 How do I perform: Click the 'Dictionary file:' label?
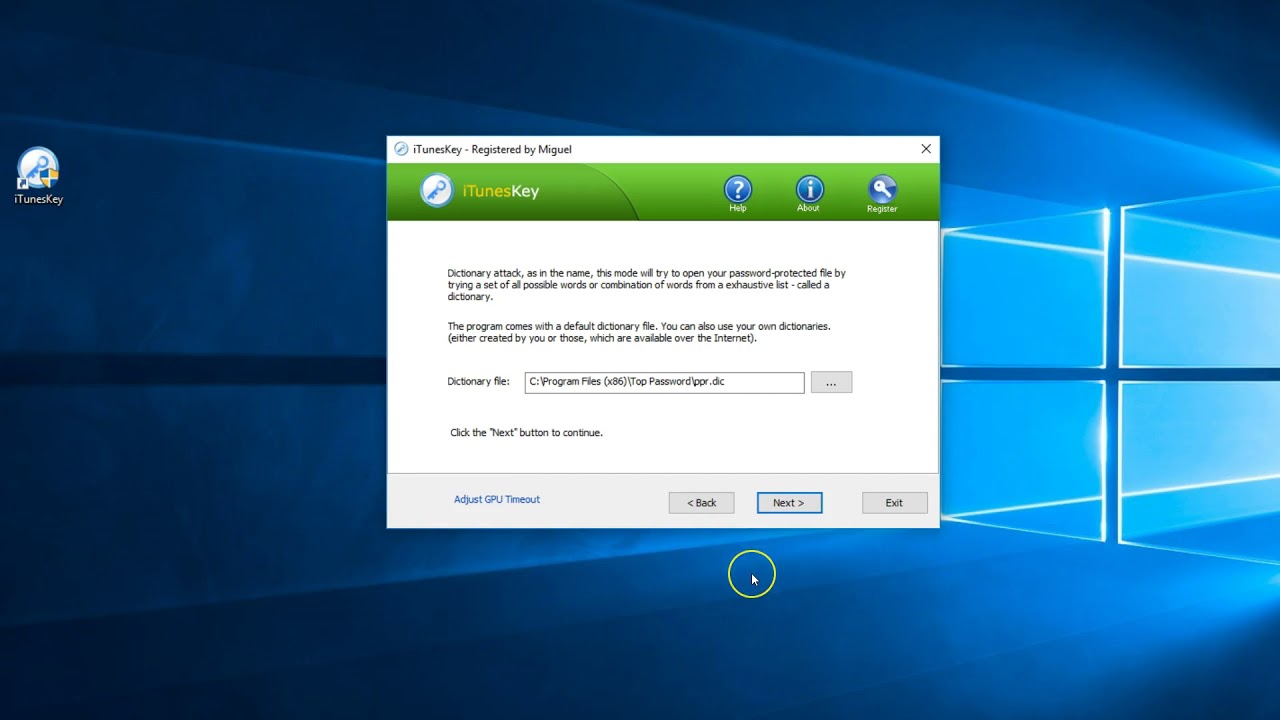[x=478, y=381]
